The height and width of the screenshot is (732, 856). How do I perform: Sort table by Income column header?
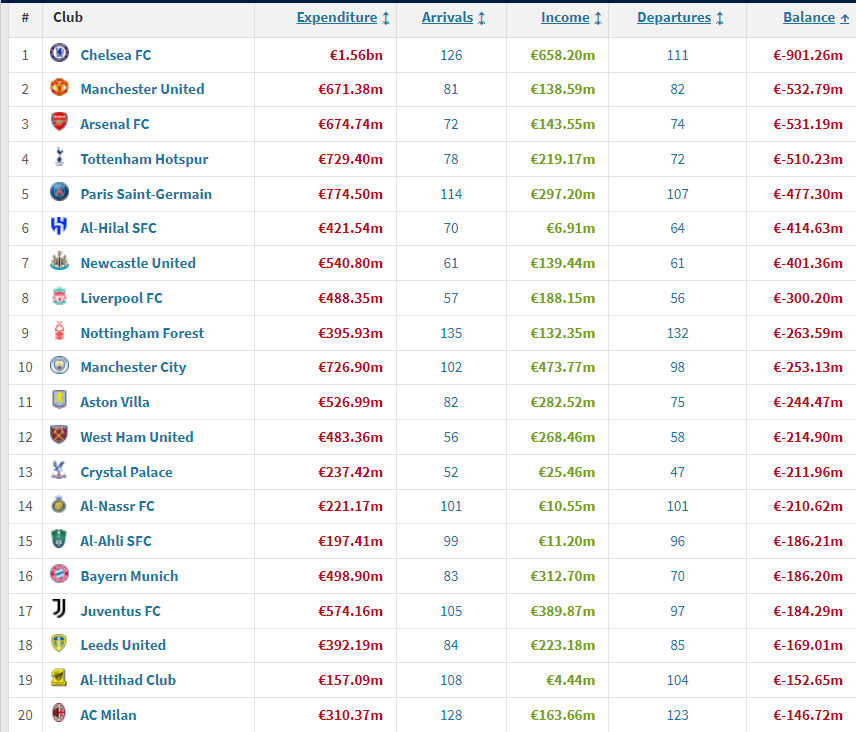571,17
